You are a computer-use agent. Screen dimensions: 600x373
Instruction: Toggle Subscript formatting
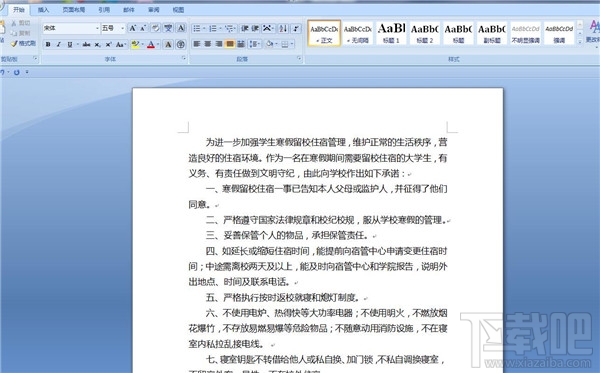[x=98, y=44]
